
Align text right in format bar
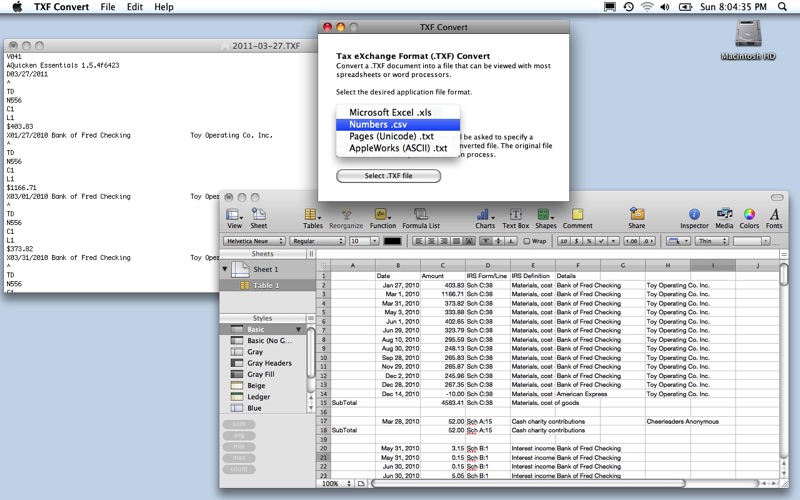(444, 241)
